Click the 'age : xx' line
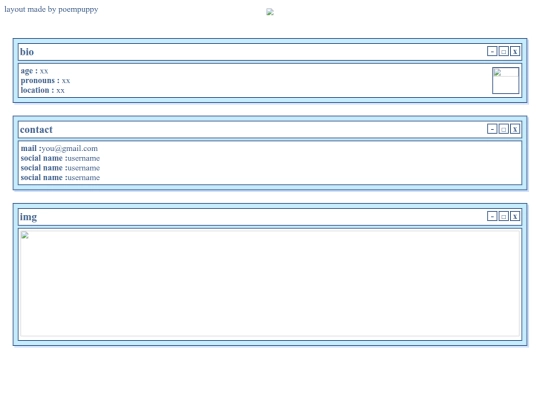 [34, 71]
